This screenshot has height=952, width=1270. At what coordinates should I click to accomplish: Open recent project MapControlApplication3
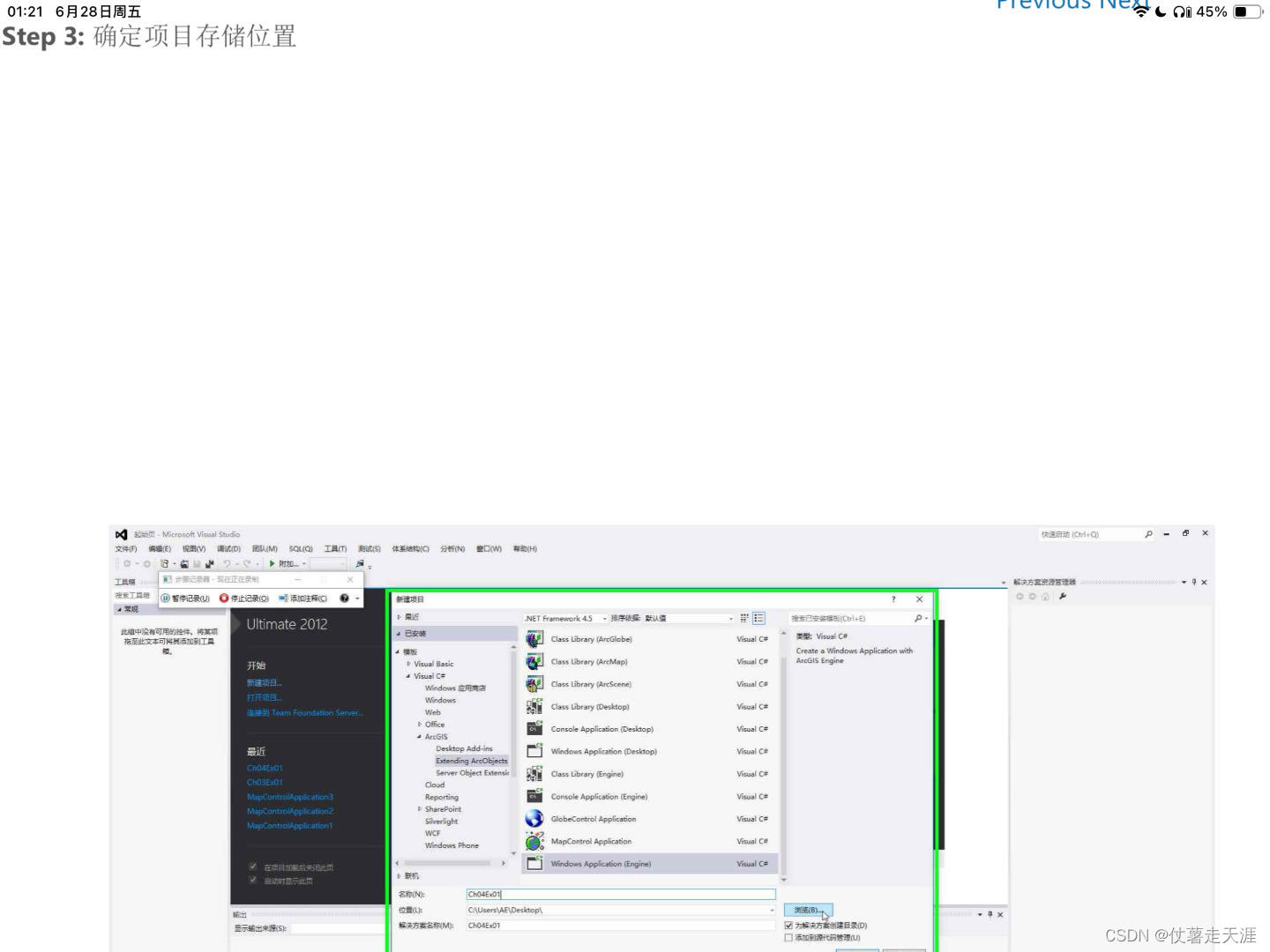290,797
